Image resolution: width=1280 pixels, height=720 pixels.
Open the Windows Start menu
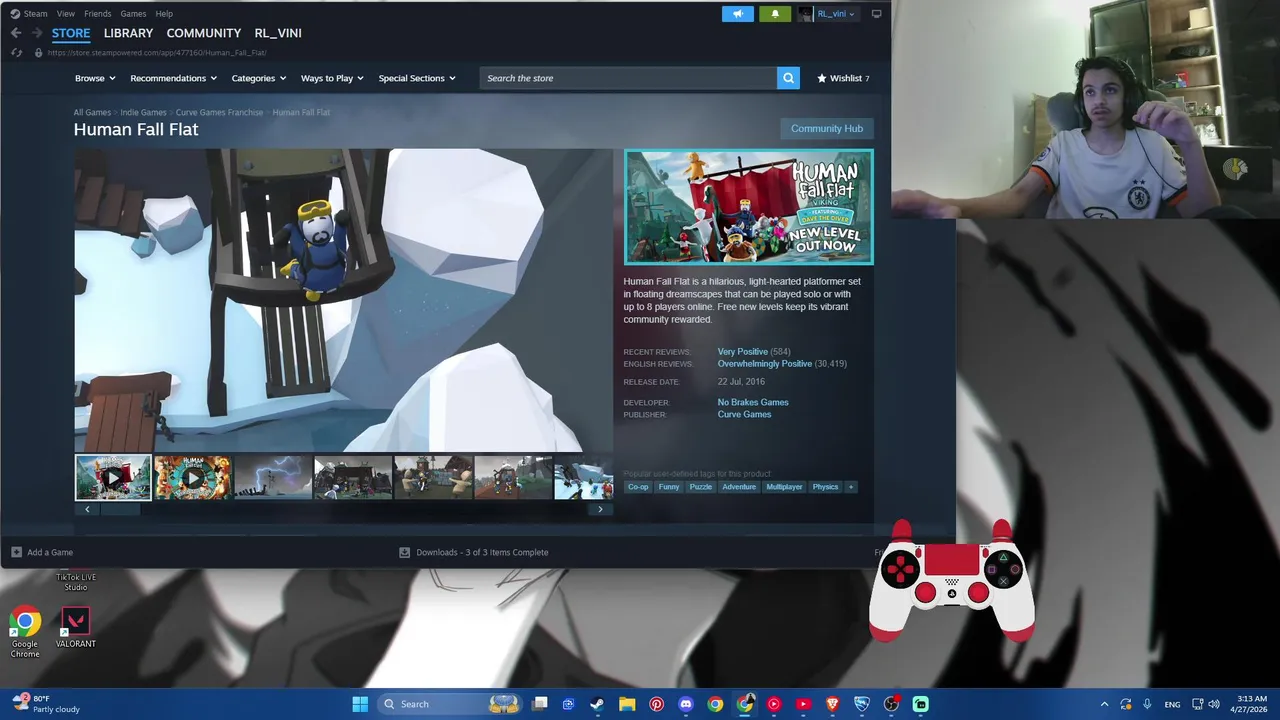360,704
